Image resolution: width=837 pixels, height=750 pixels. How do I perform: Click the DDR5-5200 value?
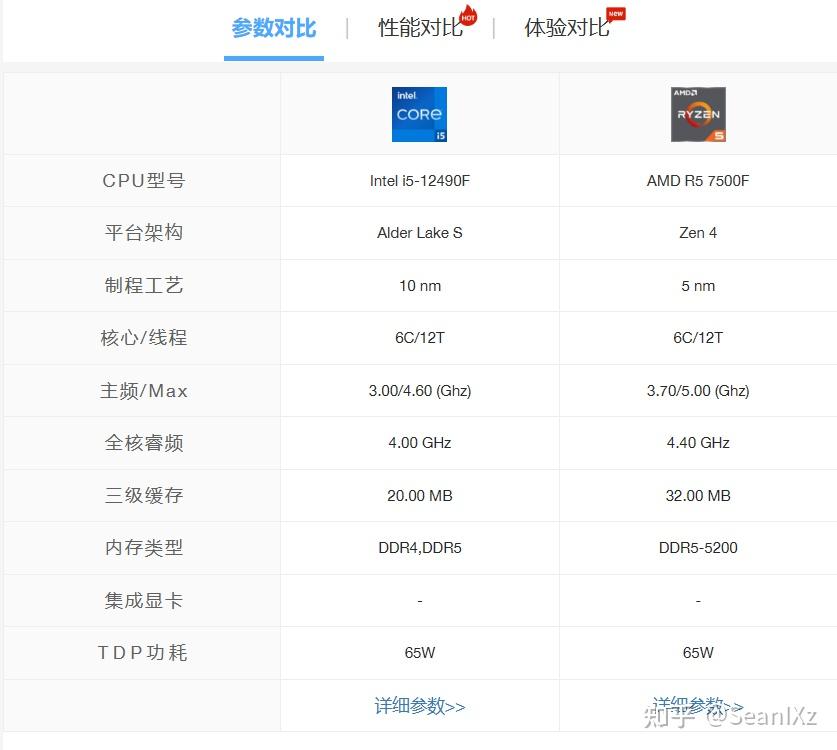click(698, 548)
